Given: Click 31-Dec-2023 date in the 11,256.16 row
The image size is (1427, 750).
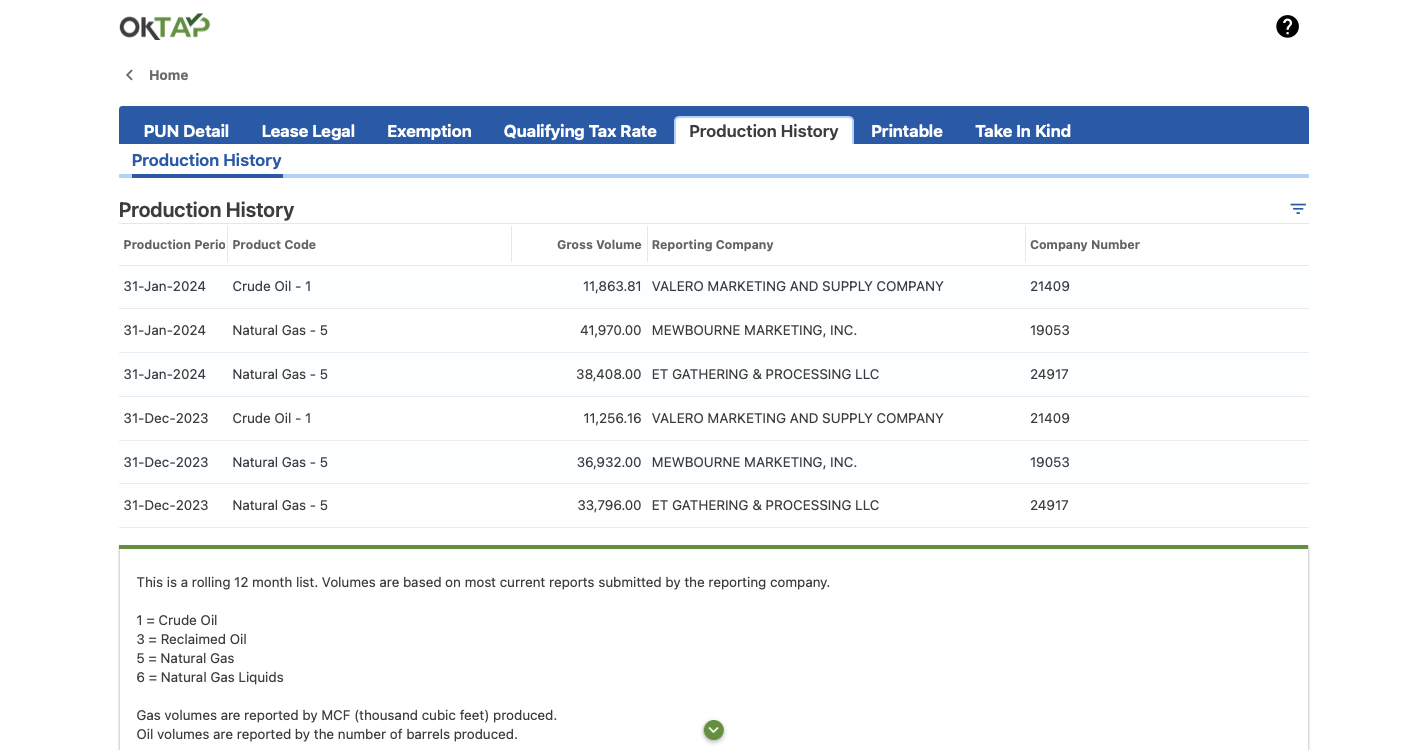Looking at the screenshot, I should point(166,418).
